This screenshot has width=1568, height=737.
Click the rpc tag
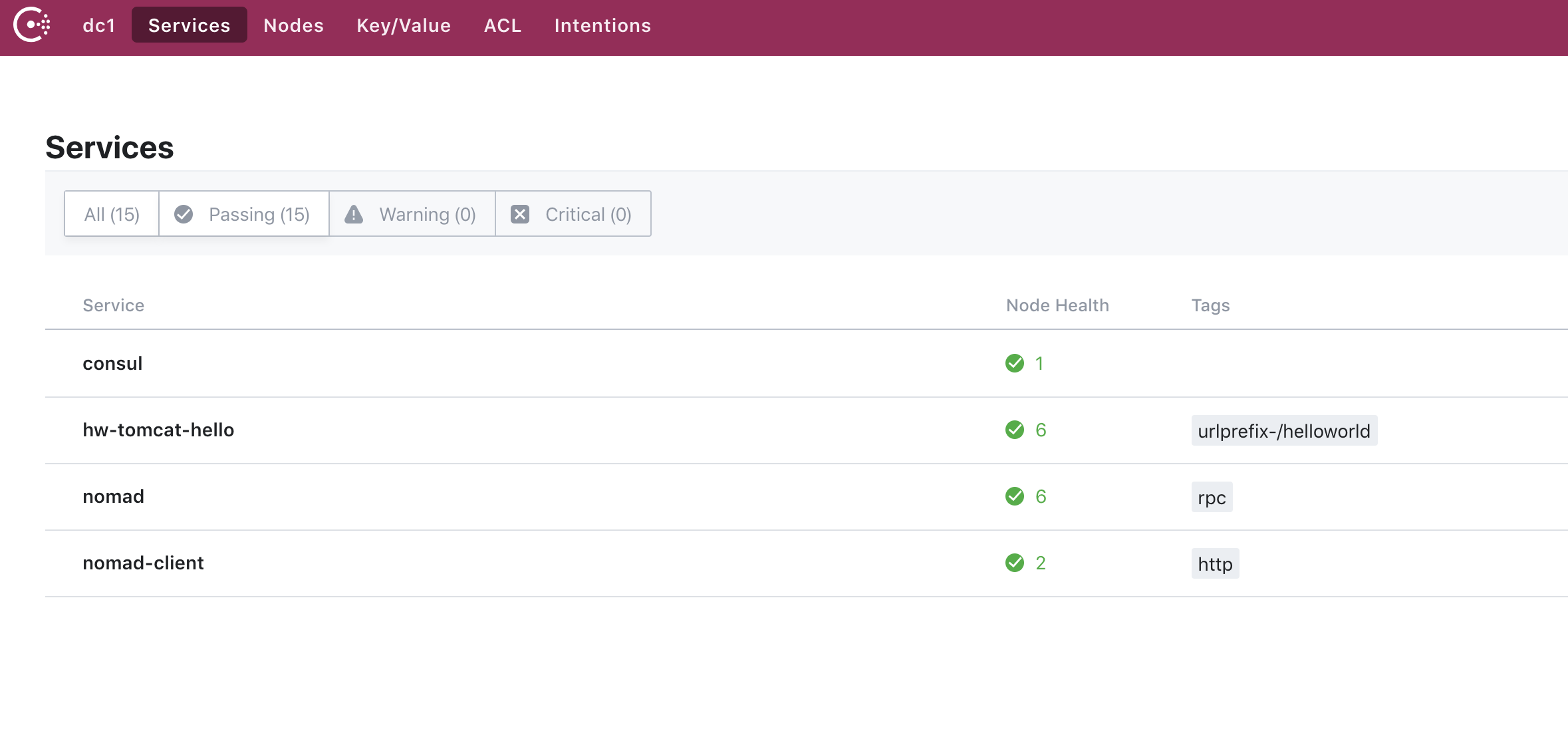1212,498
